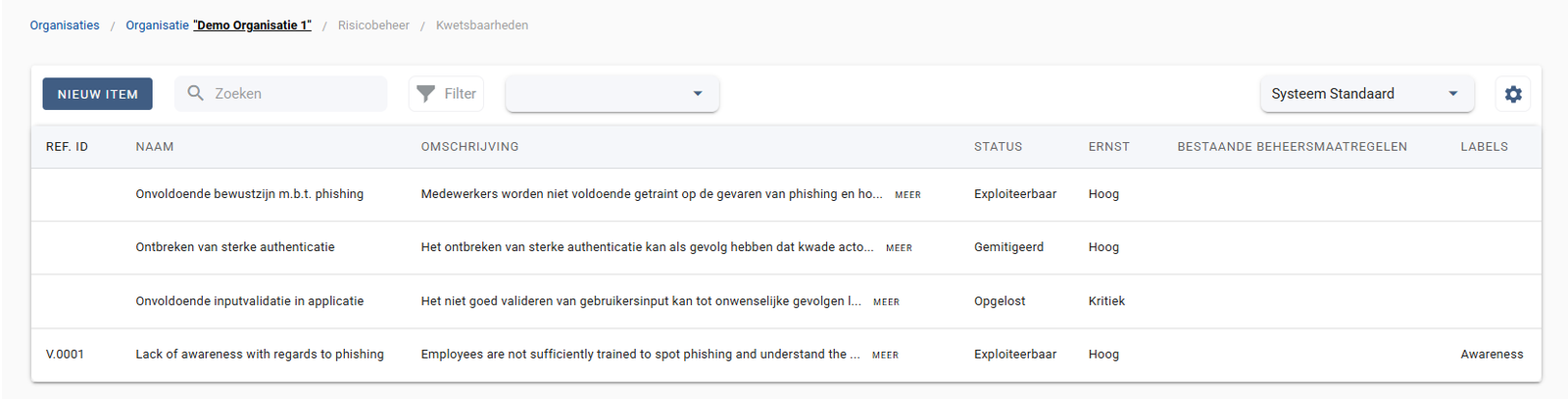Expand the empty dropdown next to Filter
The width and height of the screenshot is (1568, 399).
pyautogui.click(x=612, y=94)
